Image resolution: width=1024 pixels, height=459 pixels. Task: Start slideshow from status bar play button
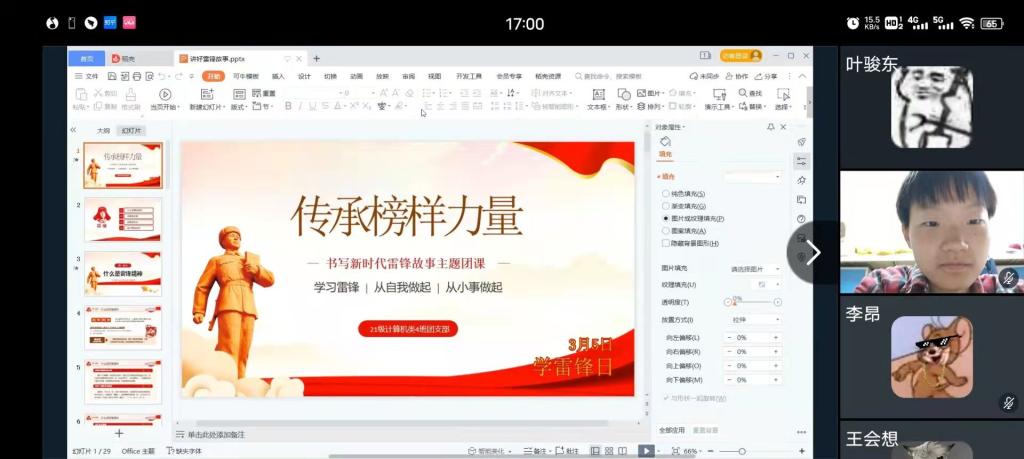tap(646, 451)
